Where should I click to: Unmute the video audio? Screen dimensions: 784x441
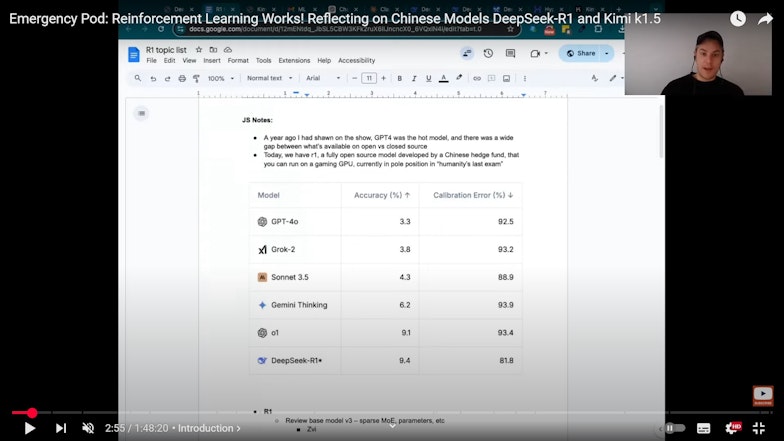pyautogui.click(x=88, y=428)
